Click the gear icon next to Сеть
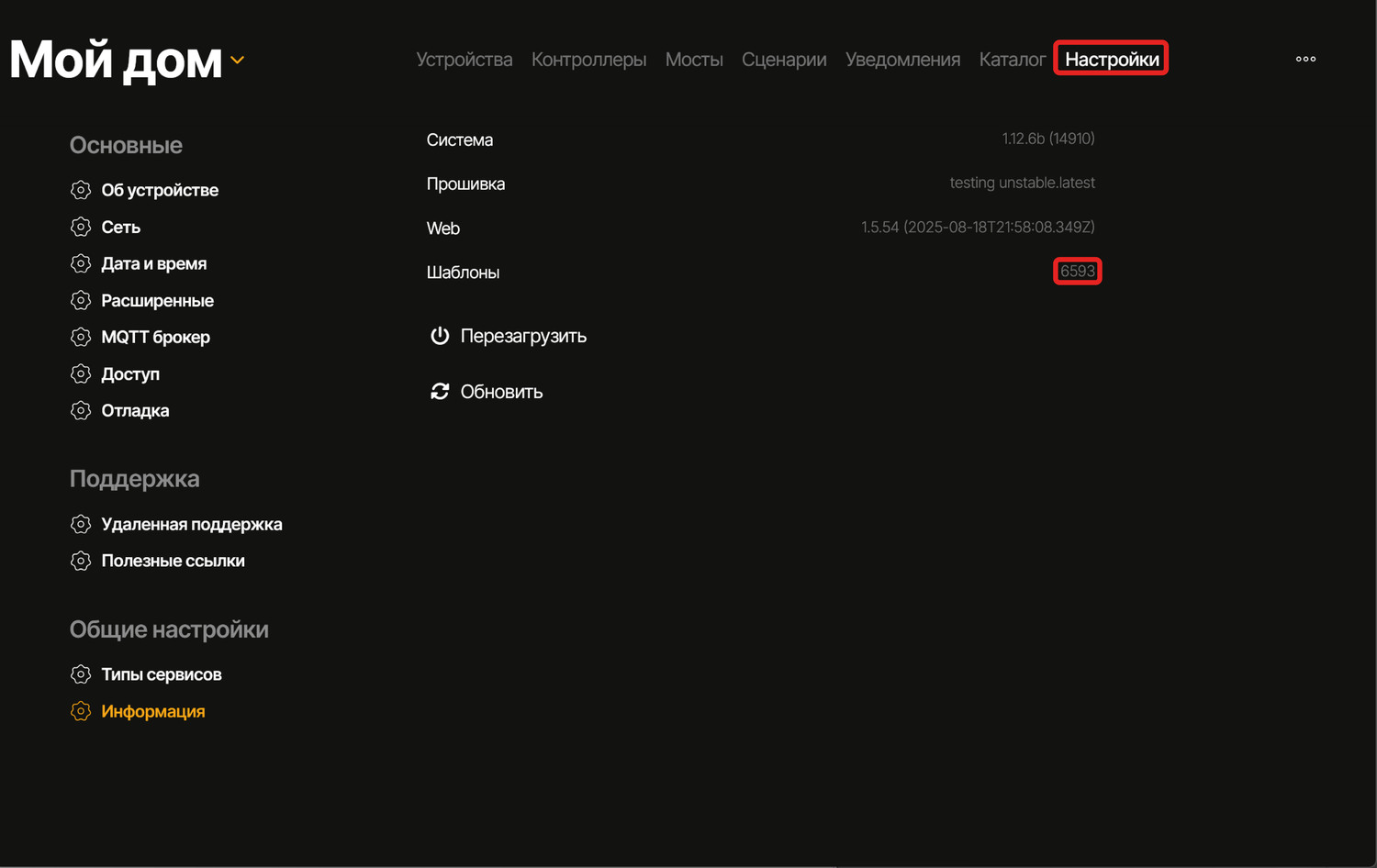Image resolution: width=1377 pixels, height=868 pixels. click(x=81, y=227)
